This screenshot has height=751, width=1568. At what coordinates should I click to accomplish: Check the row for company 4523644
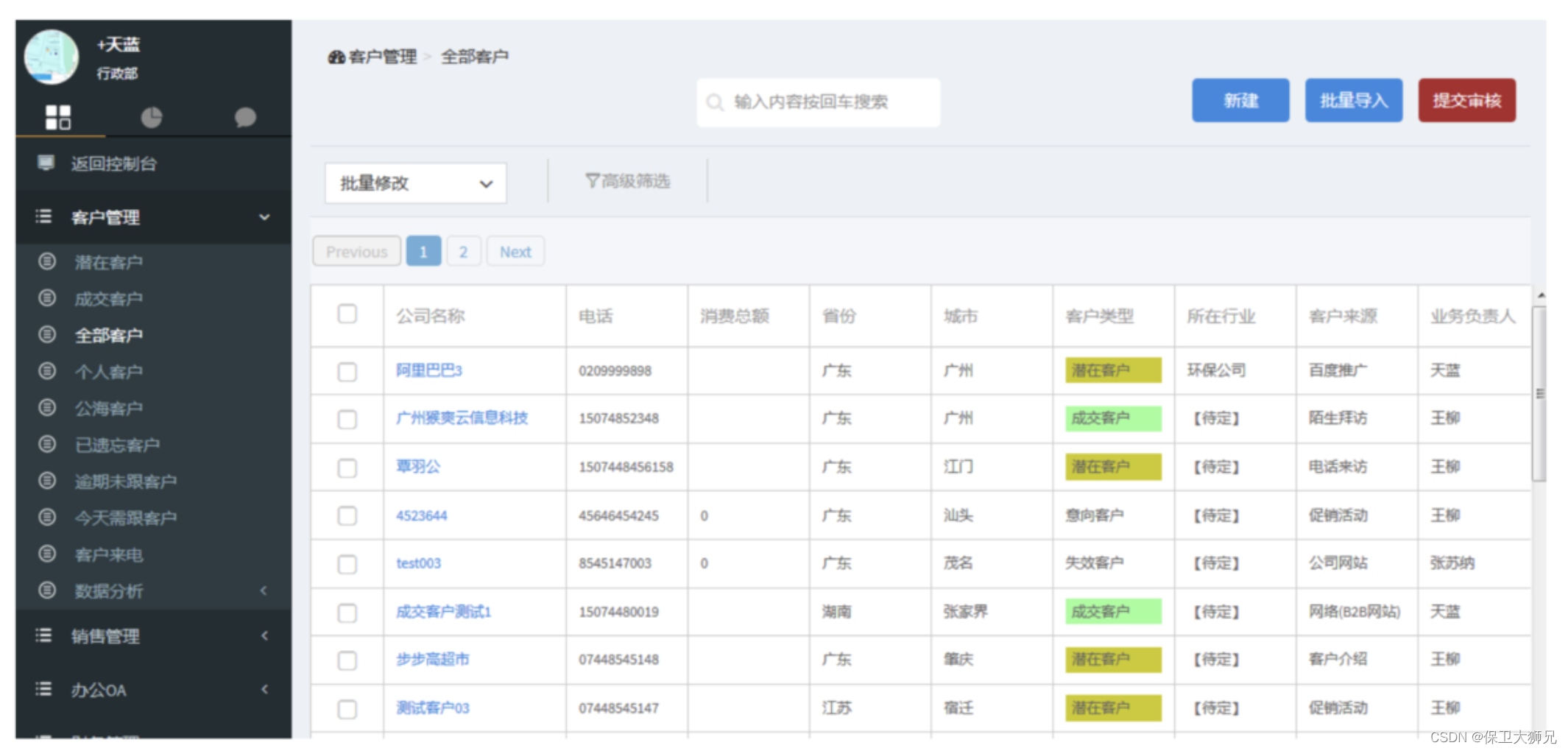(347, 515)
